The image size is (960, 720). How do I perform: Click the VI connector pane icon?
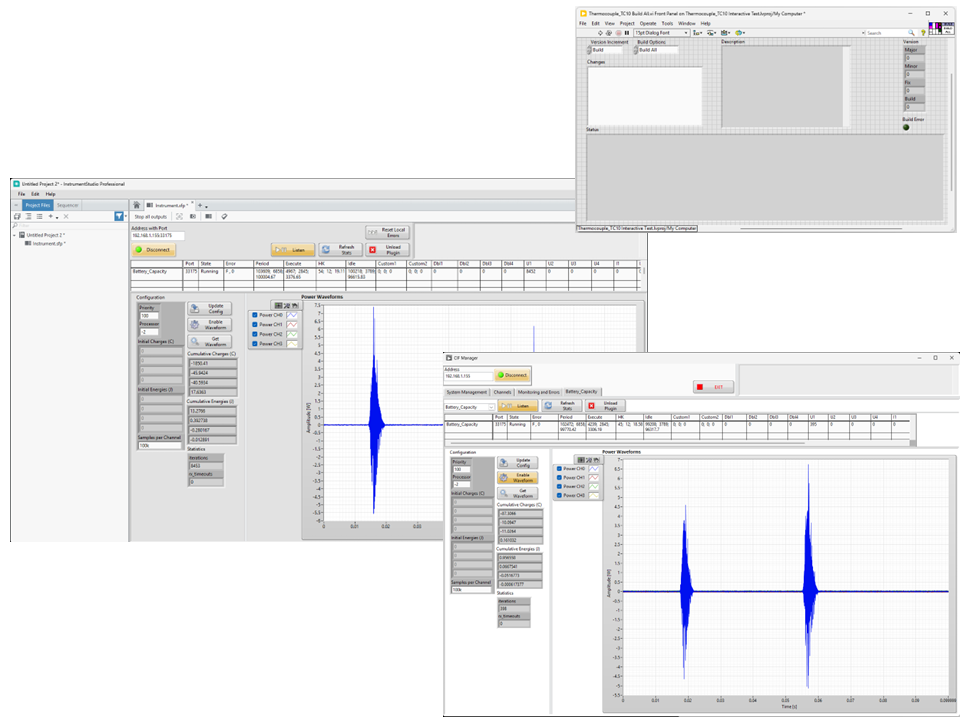click(x=935, y=29)
